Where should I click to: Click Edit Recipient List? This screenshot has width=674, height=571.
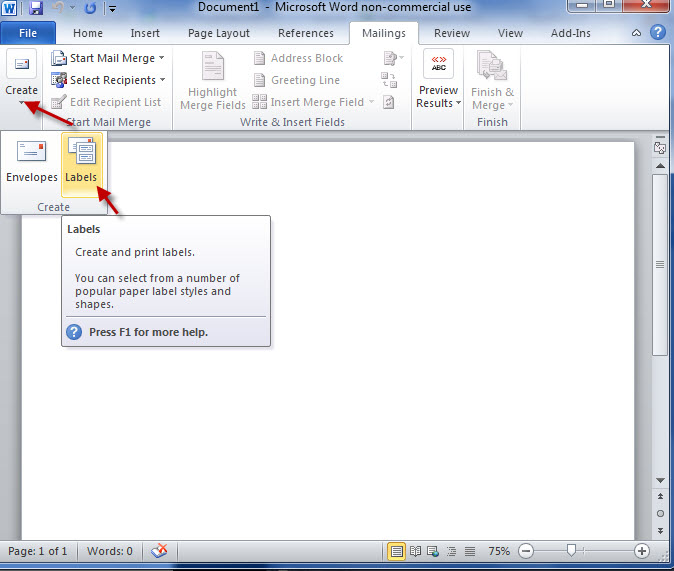click(x=106, y=102)
